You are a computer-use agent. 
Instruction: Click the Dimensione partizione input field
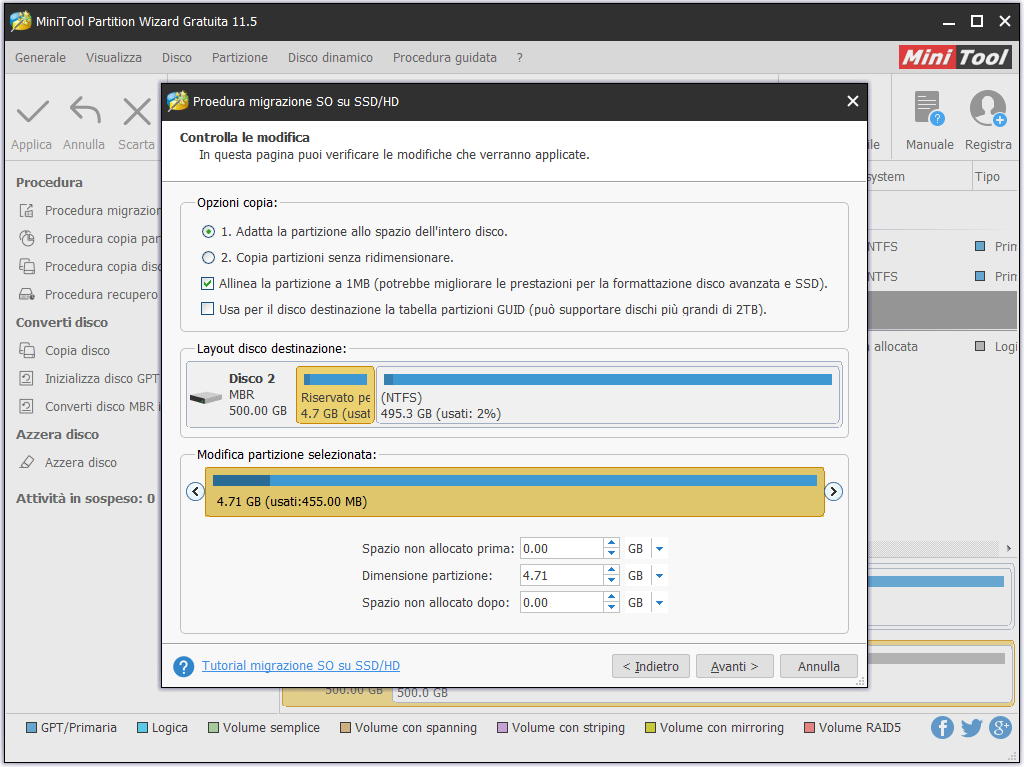click(x=560, y=576)
